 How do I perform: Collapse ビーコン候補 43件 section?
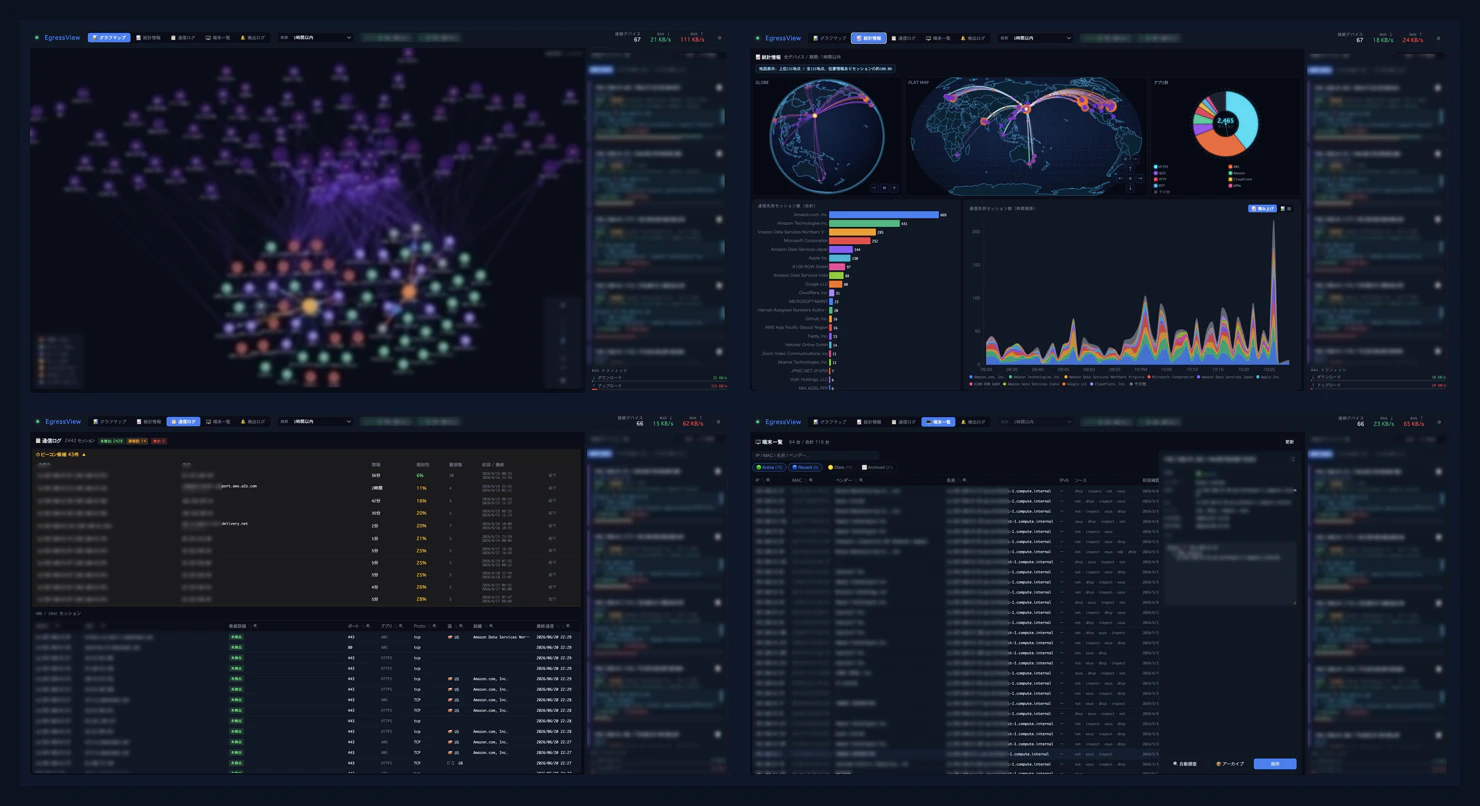[62, 454]
